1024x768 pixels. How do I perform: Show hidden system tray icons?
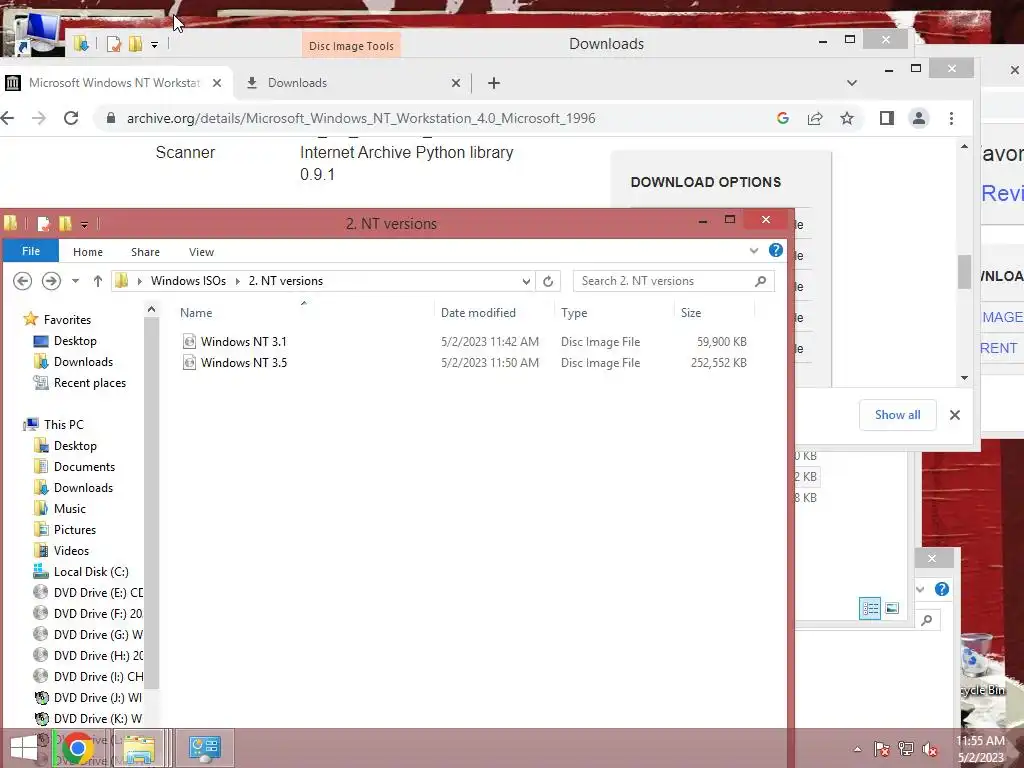pyautogui.click(x=857, y=749)
